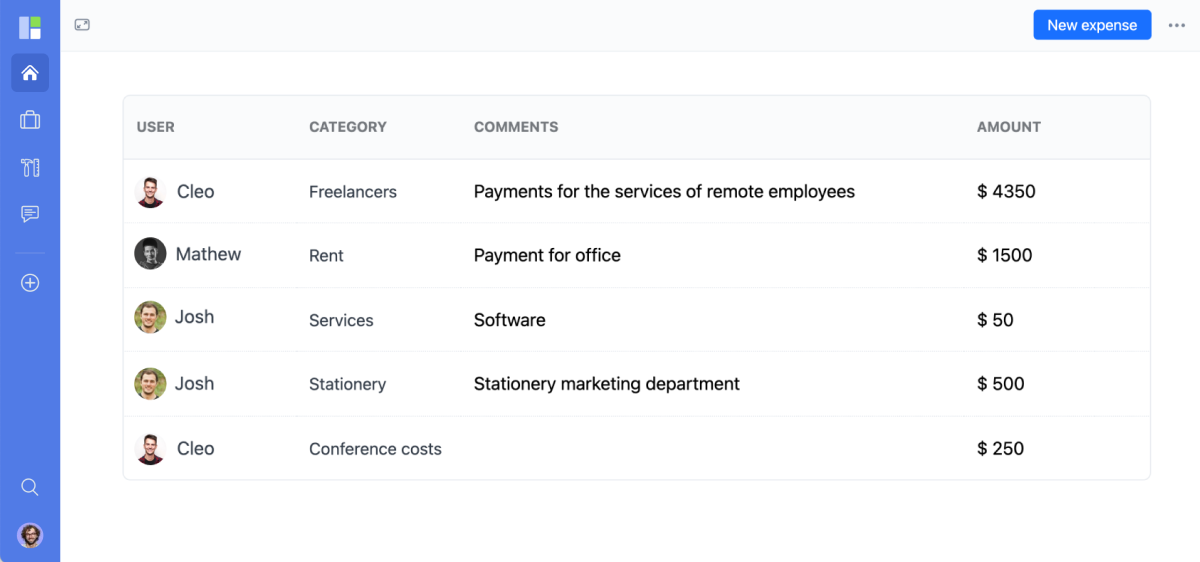Sort by the USER column header
The width and height of the screenshot is (1200, 562).
coord(156,127)
